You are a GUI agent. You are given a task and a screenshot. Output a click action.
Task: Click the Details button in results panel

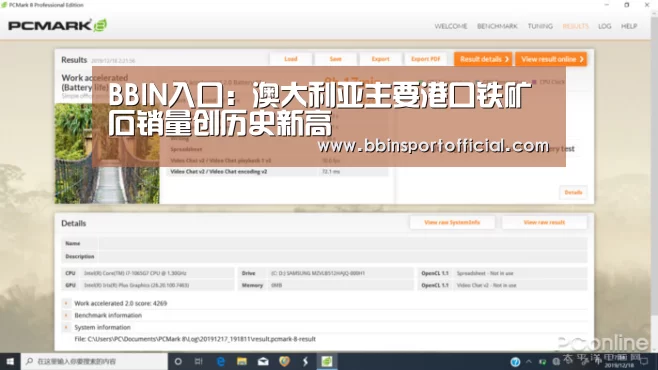pos(573,192)
